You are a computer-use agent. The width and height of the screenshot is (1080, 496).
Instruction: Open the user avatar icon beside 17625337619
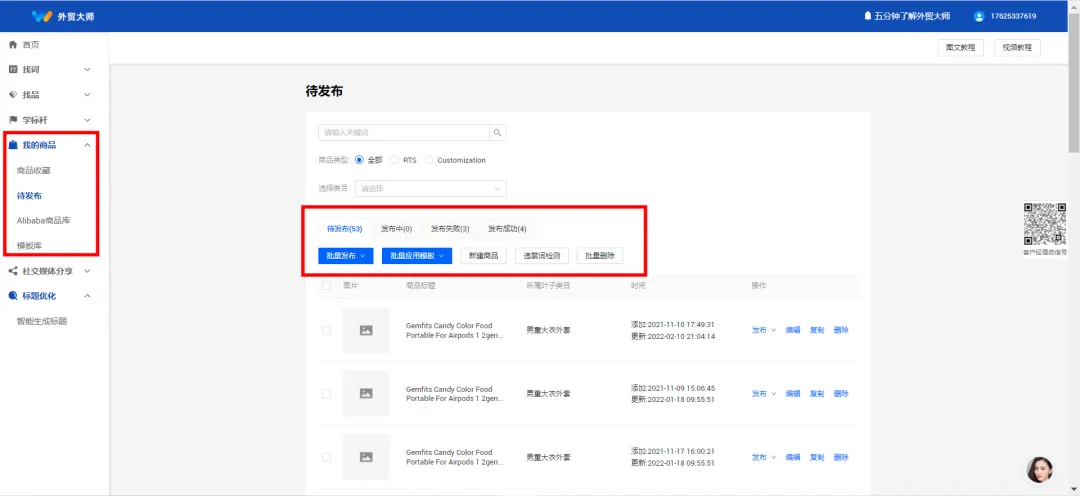click(979, 16)
